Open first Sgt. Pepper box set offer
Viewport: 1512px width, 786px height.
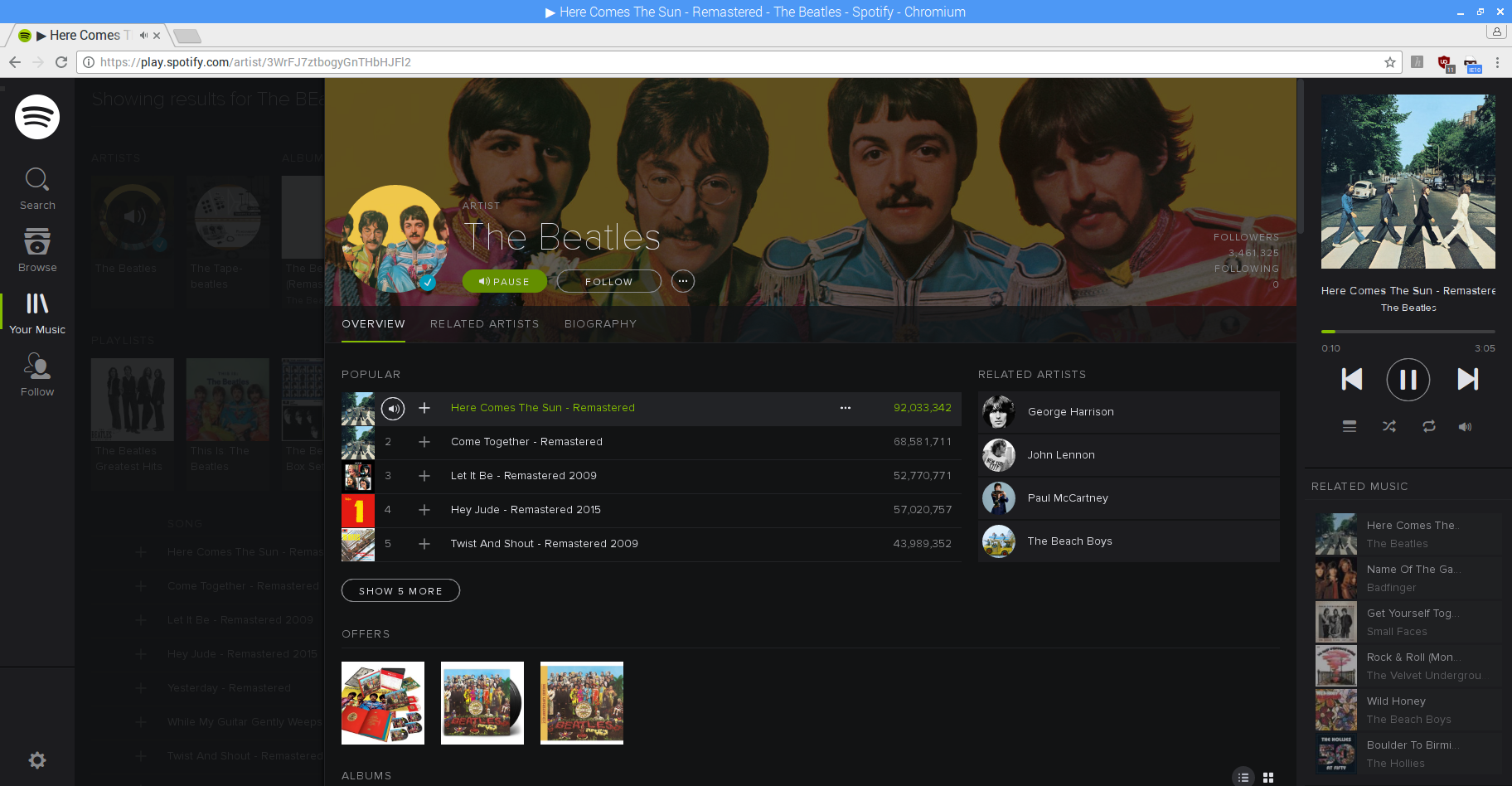pos(383,703)
